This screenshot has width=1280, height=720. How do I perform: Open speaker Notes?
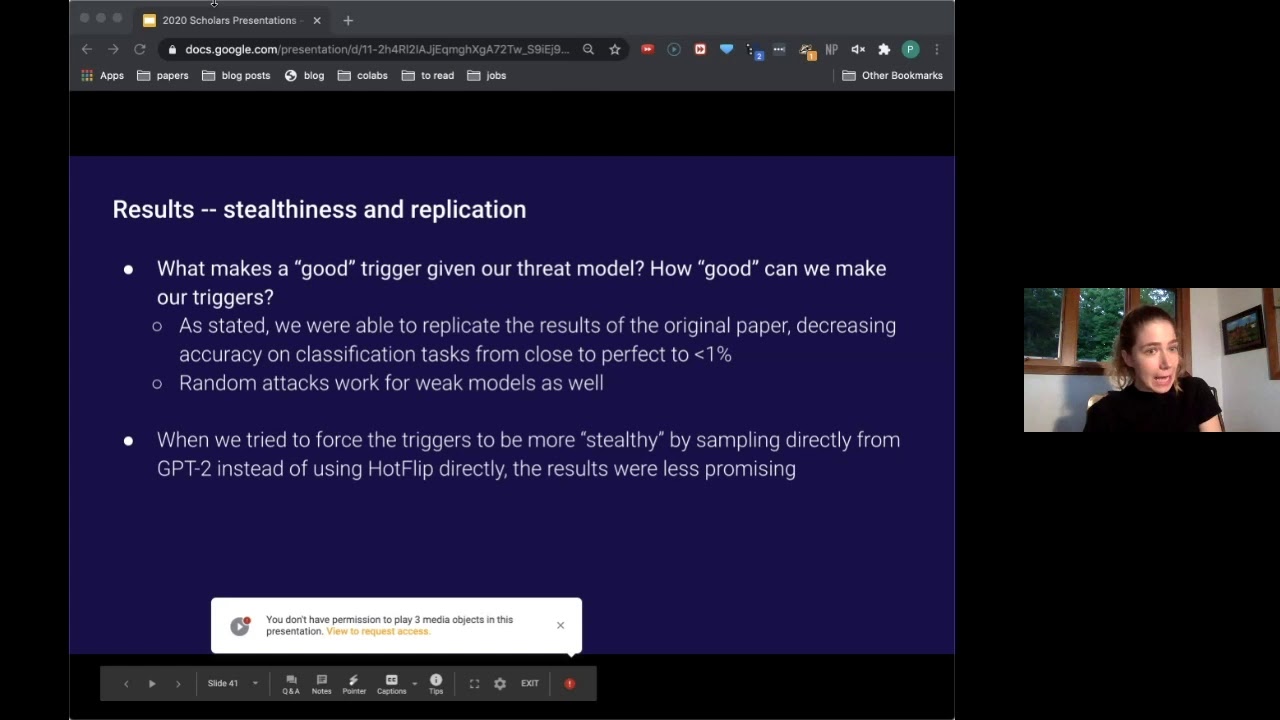pos(321,683)
